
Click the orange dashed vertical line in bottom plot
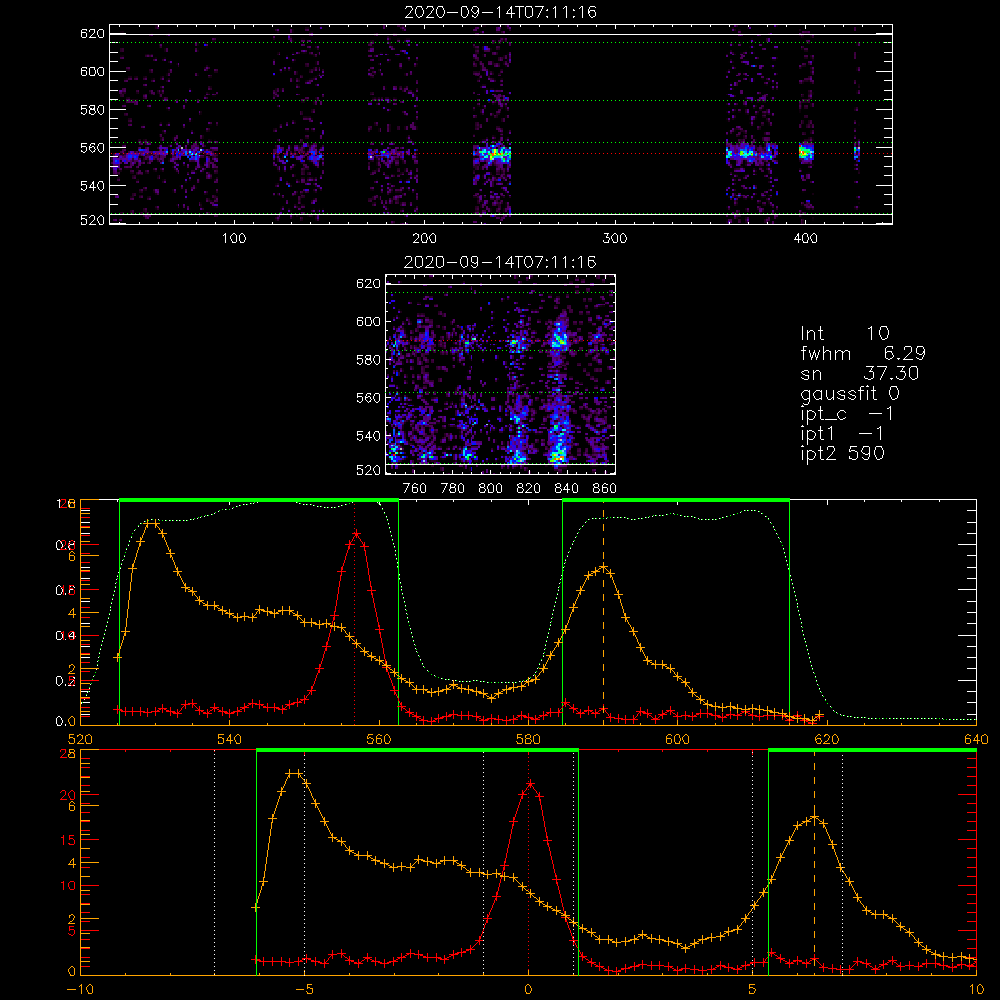814,862
